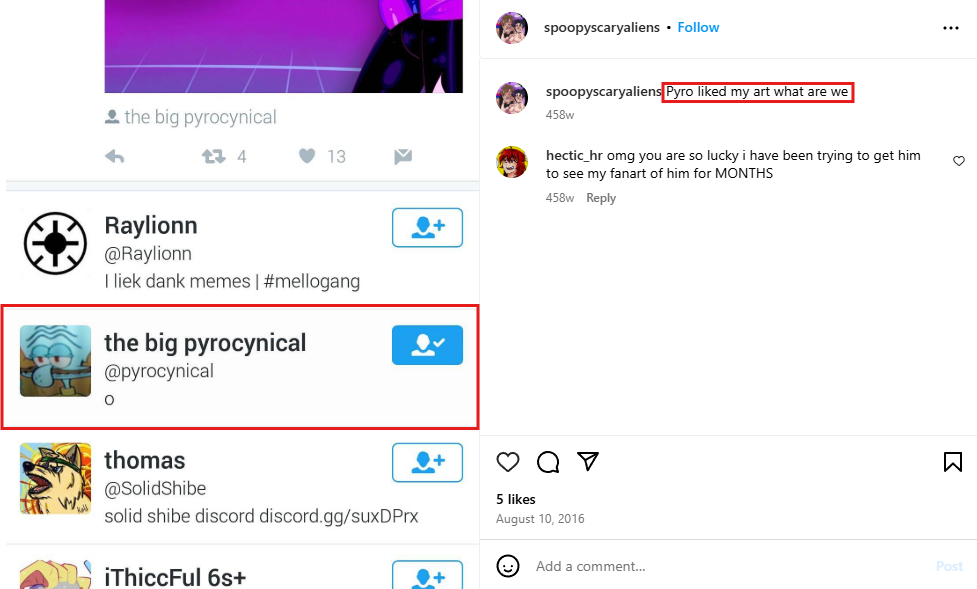The image size is (977, 589).
Task: Click the paper plane share icon
Action: point(588,461)
